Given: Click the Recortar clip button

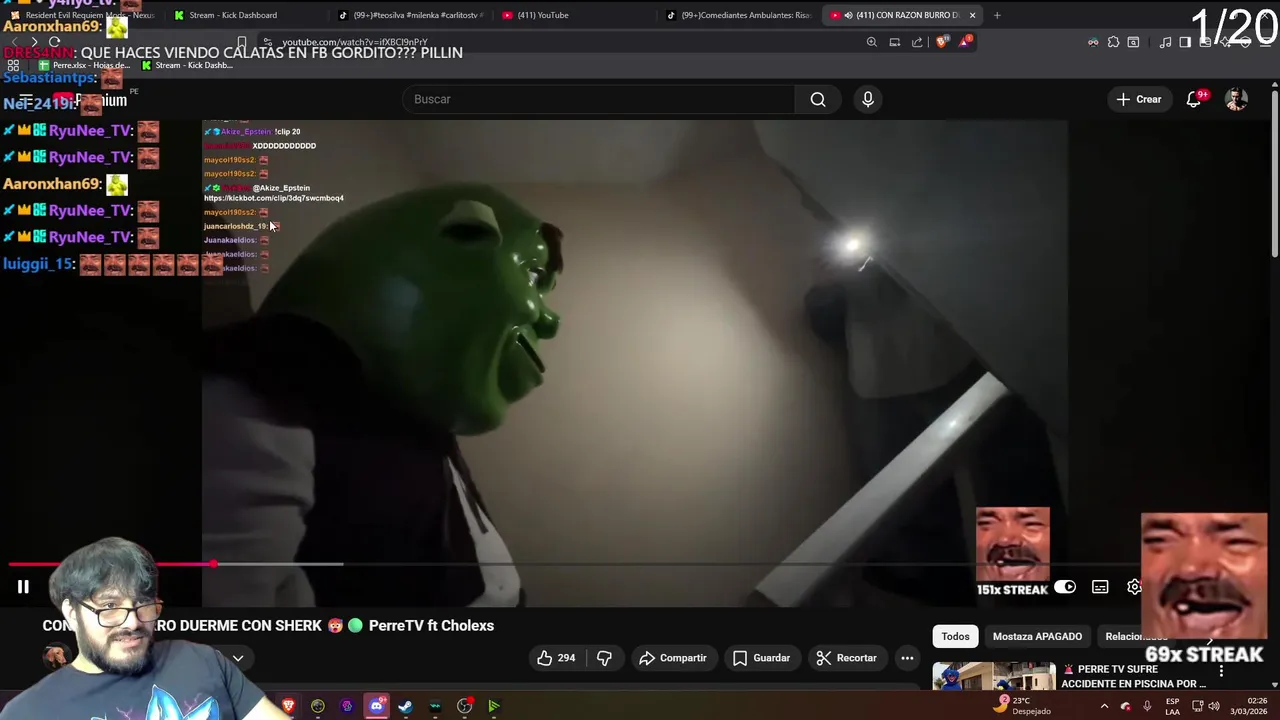Looking at the screenshot, I should 846,658.
